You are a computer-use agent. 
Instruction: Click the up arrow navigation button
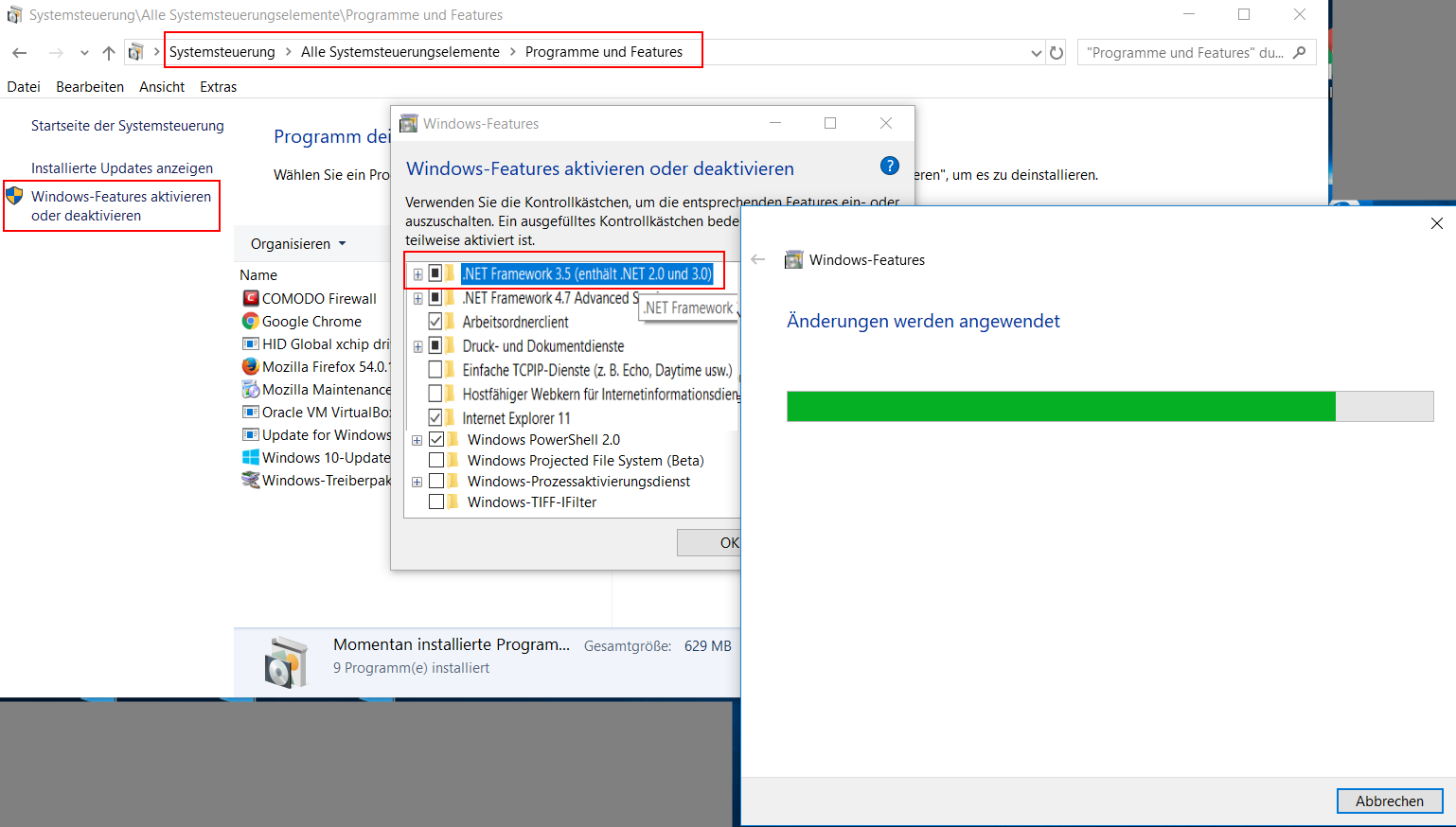[x=109, y=53]
